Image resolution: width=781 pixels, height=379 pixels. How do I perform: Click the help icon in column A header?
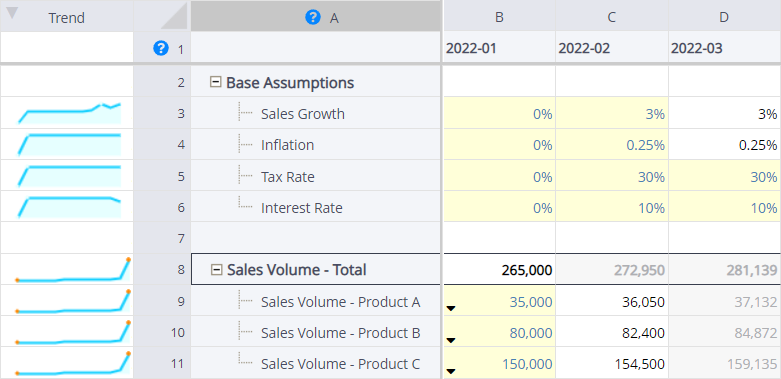312,17
